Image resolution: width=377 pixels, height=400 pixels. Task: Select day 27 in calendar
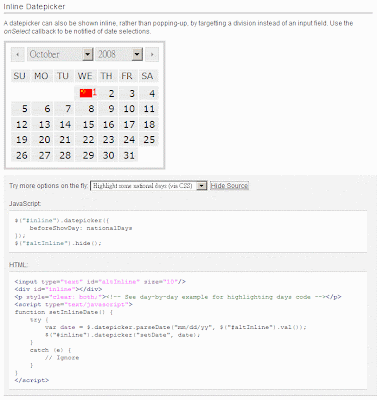(x=42, y=155)
